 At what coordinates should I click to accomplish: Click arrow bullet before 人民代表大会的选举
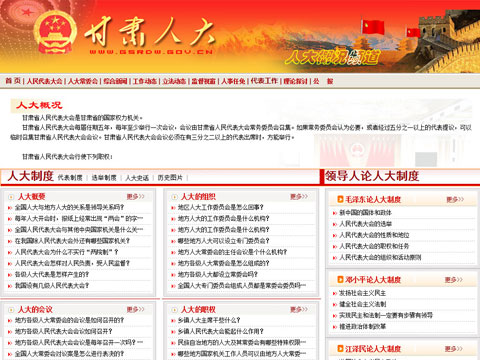[335, 224]
